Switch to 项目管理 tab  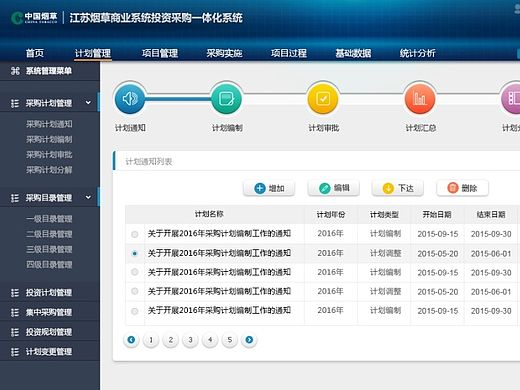point(160,53)
